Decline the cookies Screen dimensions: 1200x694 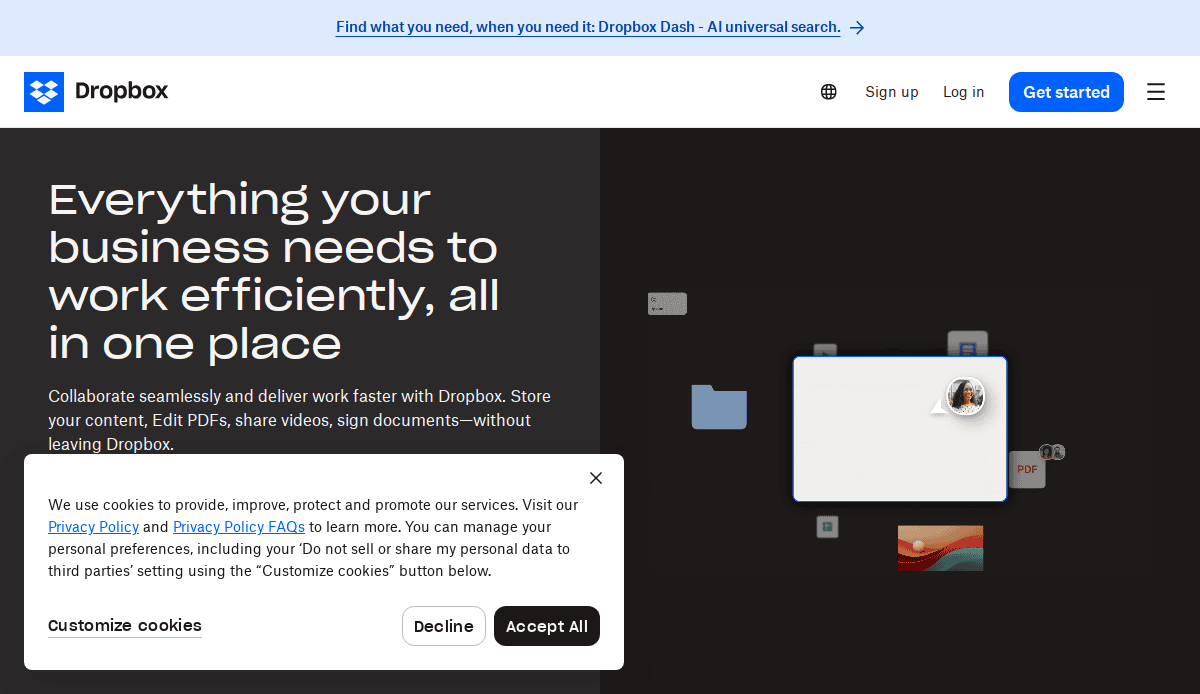(x=443, y=626)
